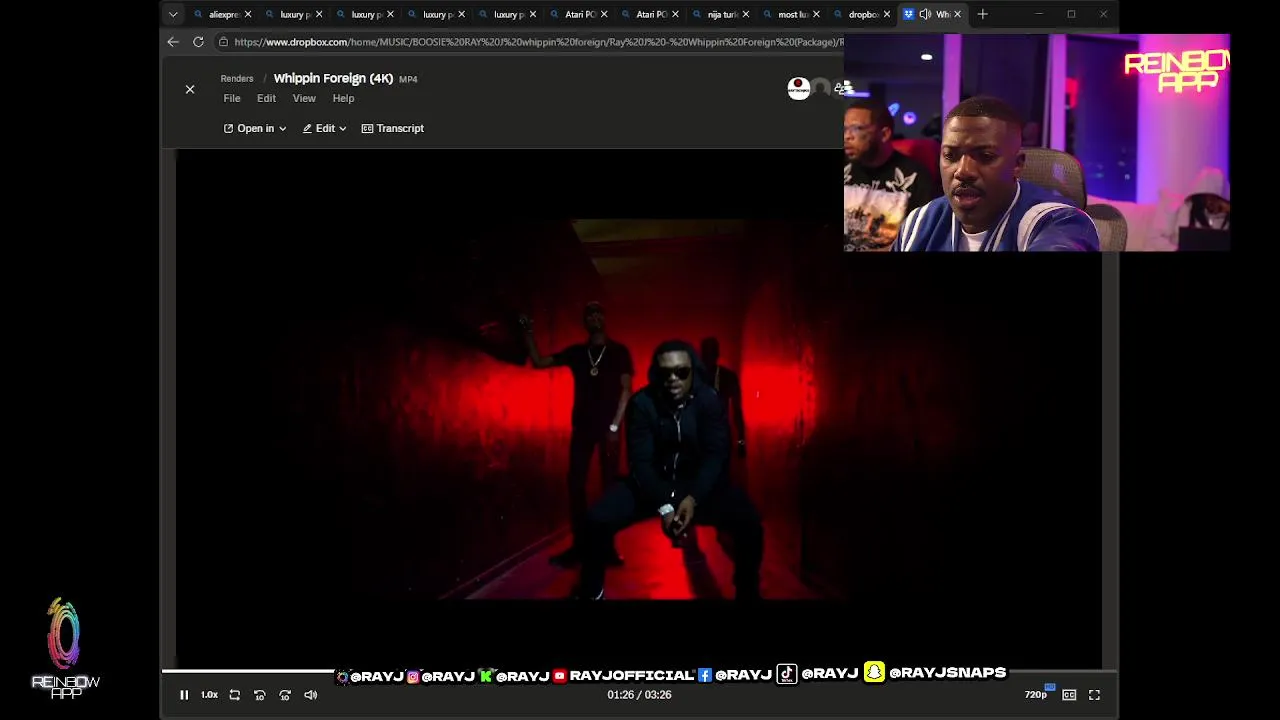Rewind video 10 seconds
Screen dimensions: 1280x720
click(259, 695)
